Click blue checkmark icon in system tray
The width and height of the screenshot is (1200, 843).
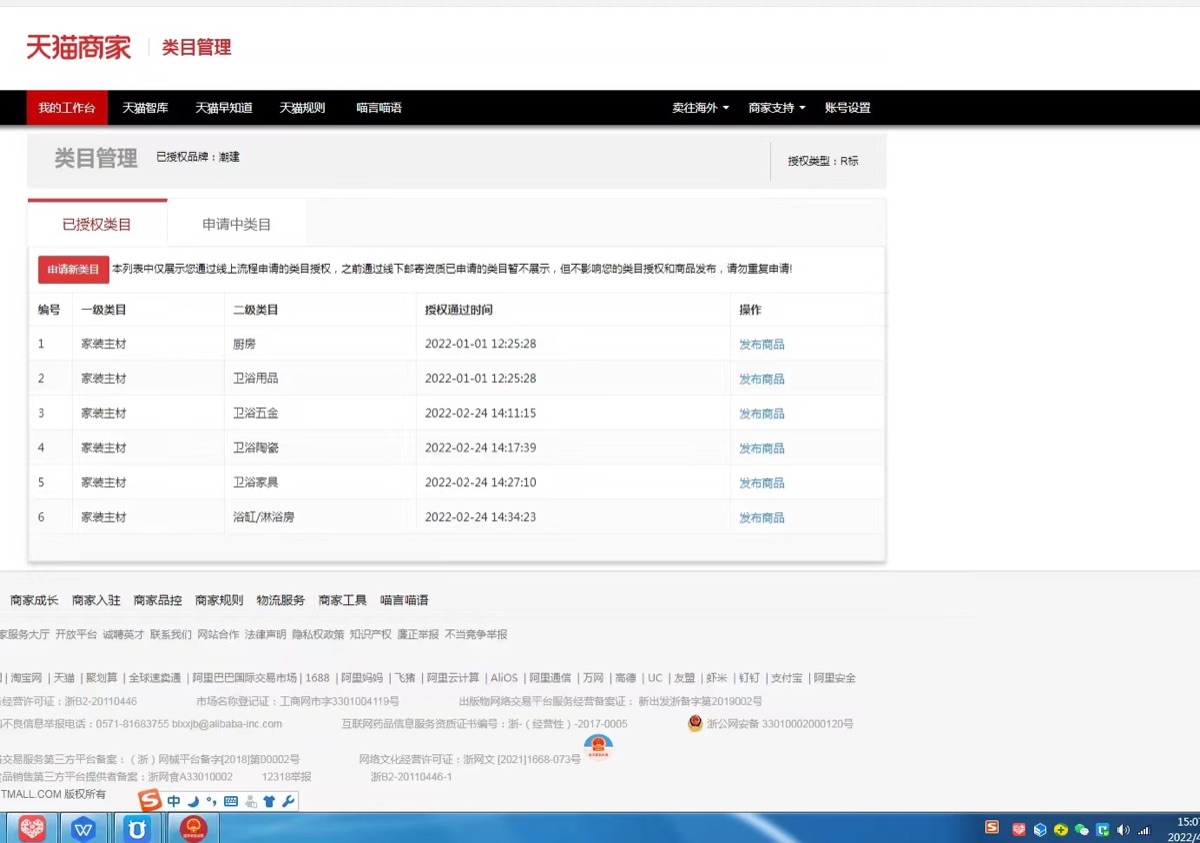point(1103,829)
